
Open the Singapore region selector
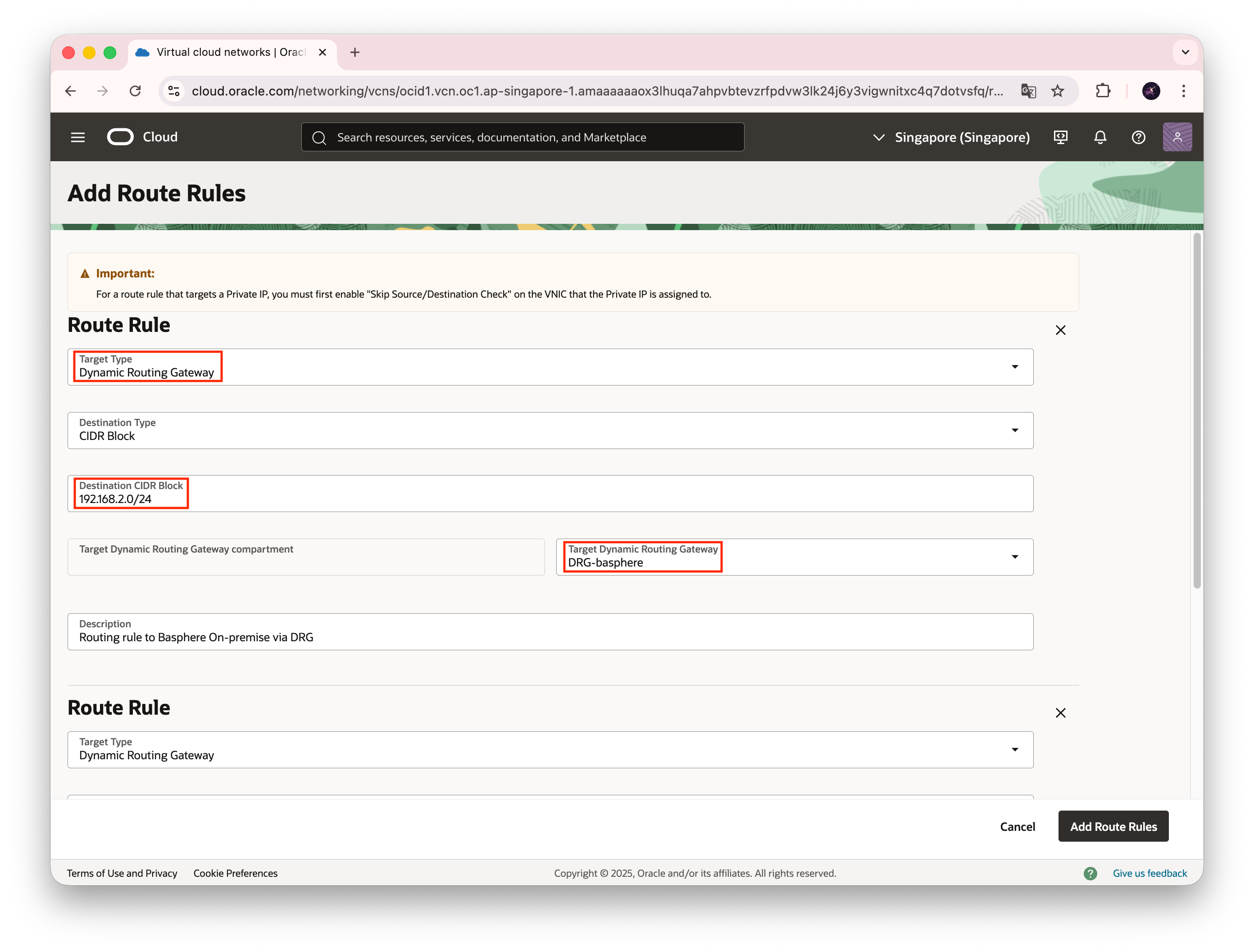(x=951, y=137)
